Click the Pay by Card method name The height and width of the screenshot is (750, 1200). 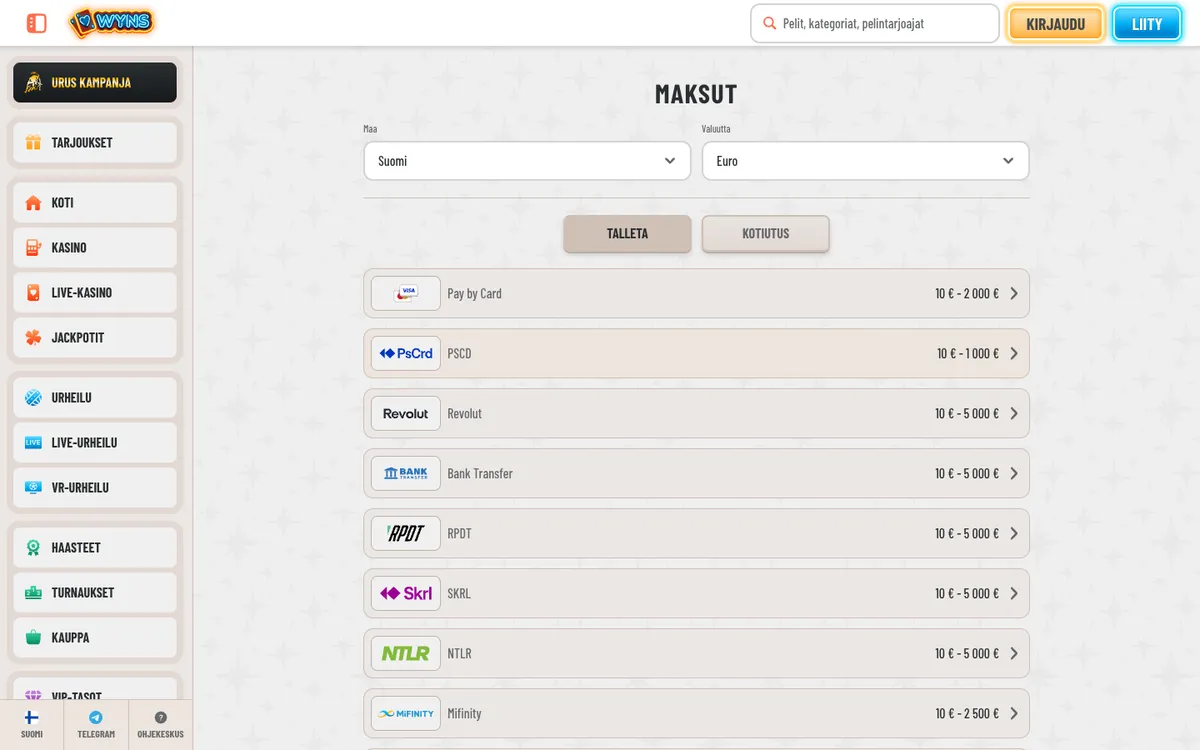click(x=475, y=294)
